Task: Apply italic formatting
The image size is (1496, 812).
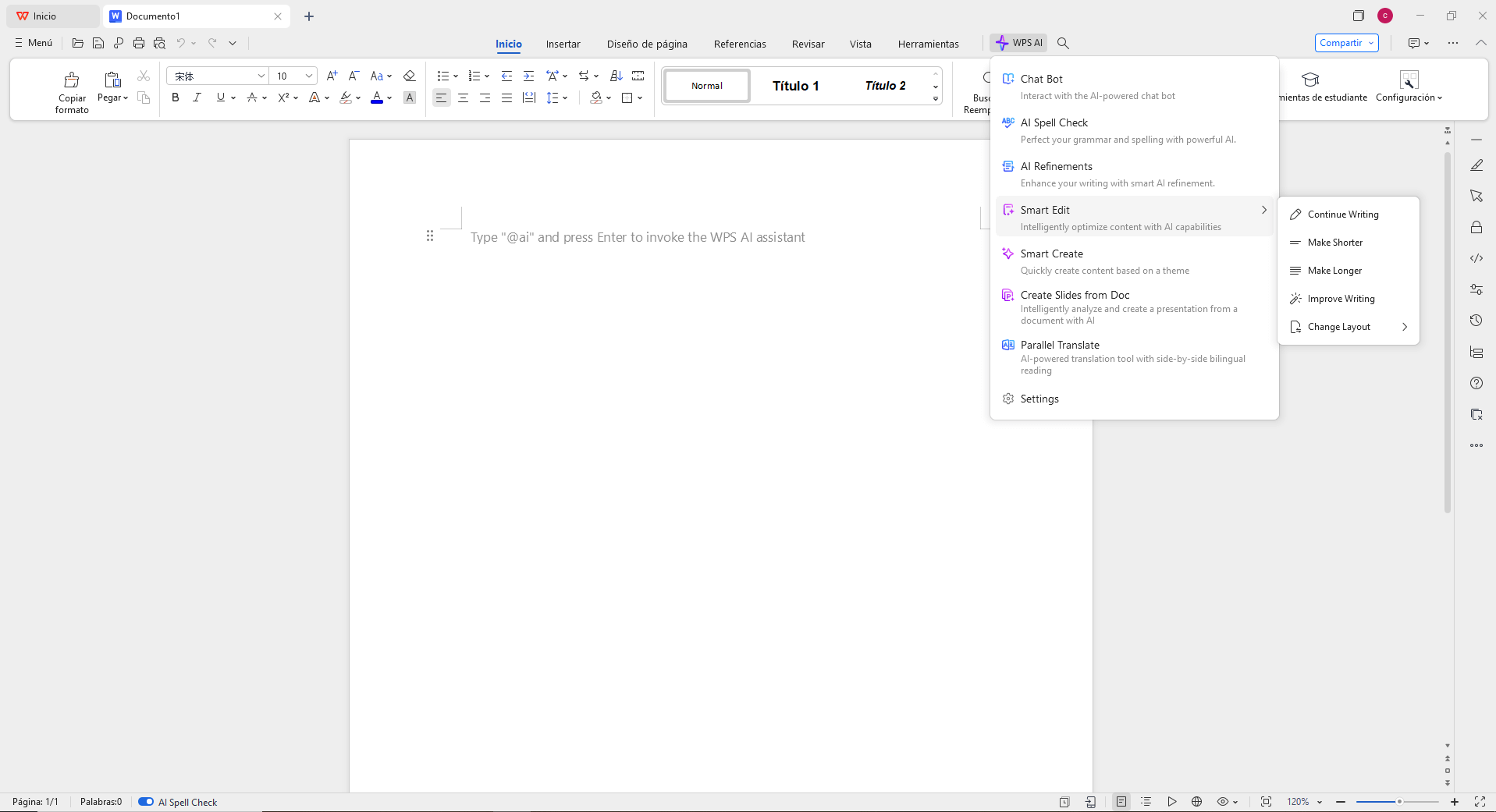Action: point(197,98)
